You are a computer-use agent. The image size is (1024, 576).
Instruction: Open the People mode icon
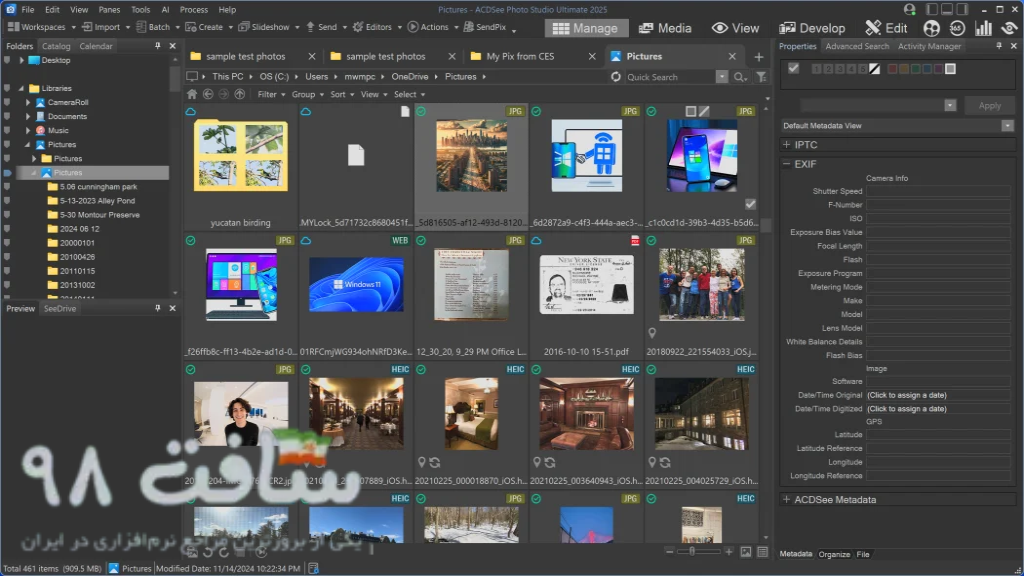(931, 28)
